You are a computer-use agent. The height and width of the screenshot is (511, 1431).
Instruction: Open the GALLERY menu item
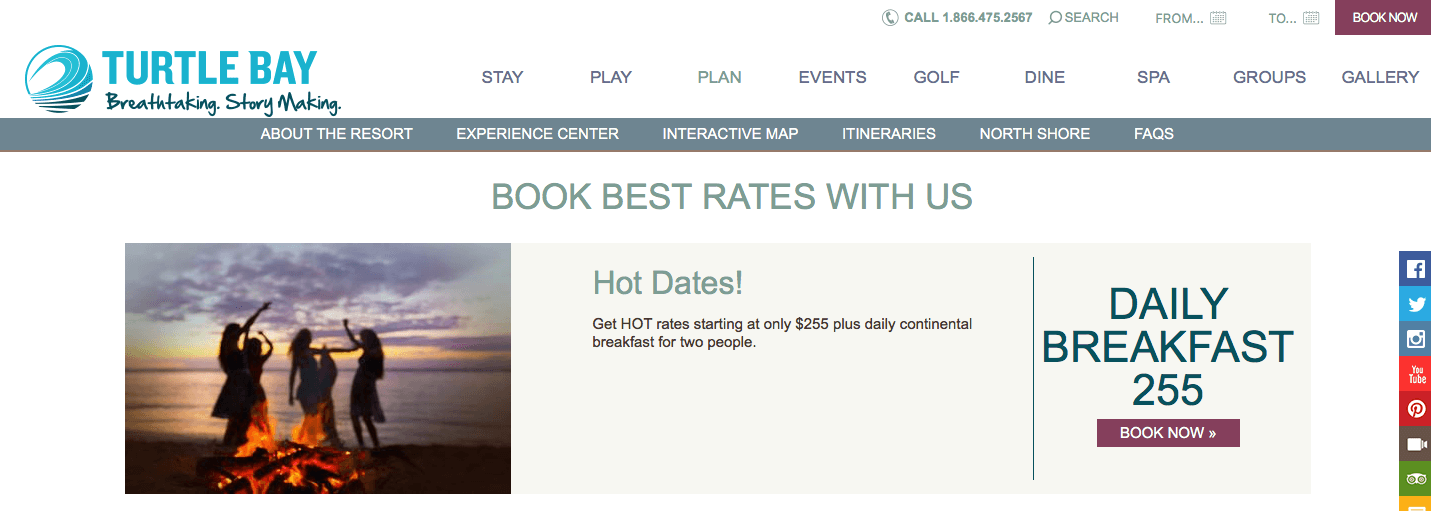point(1380,77)
